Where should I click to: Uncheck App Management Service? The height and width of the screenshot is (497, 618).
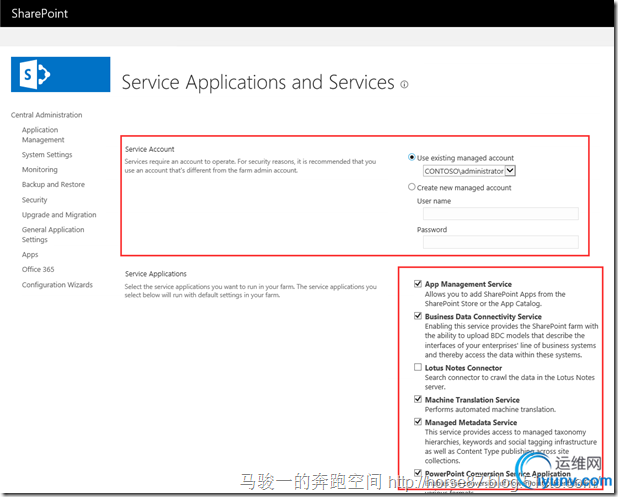pyautogui.click(x=418, y=284)
